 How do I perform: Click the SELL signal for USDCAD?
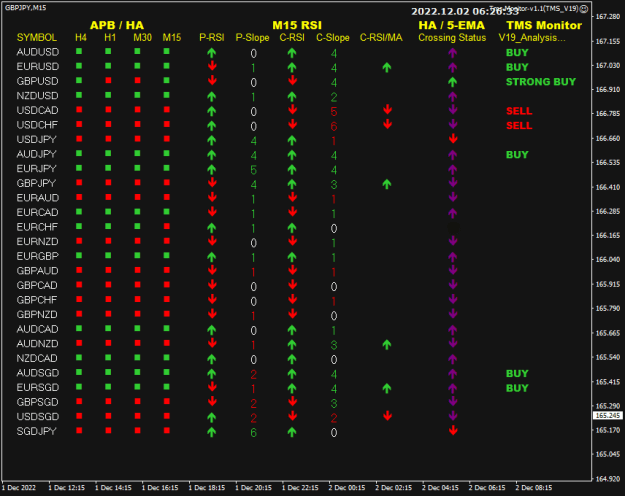519,111
